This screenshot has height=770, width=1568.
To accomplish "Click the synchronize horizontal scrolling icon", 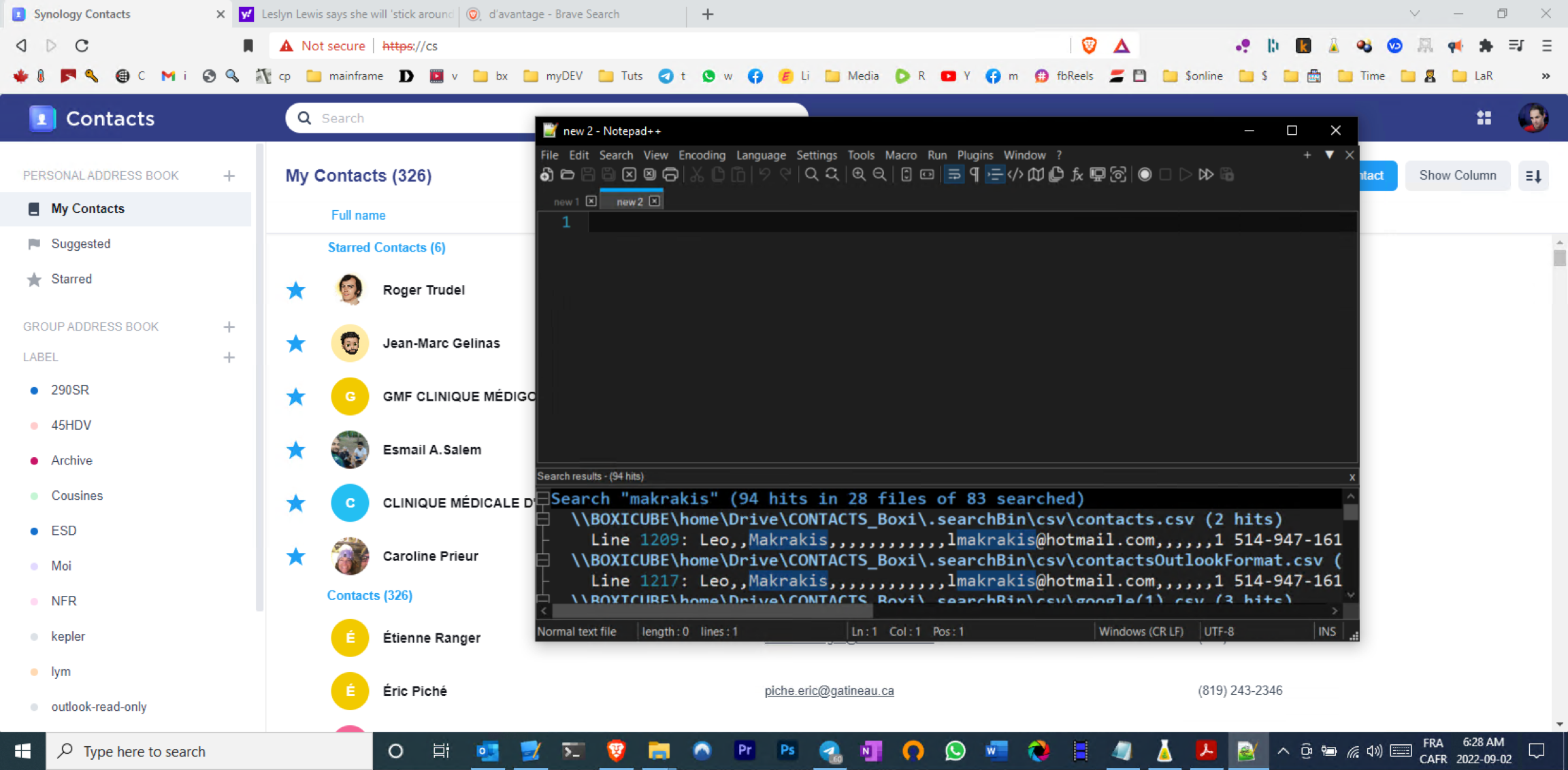I will point(927,175).
